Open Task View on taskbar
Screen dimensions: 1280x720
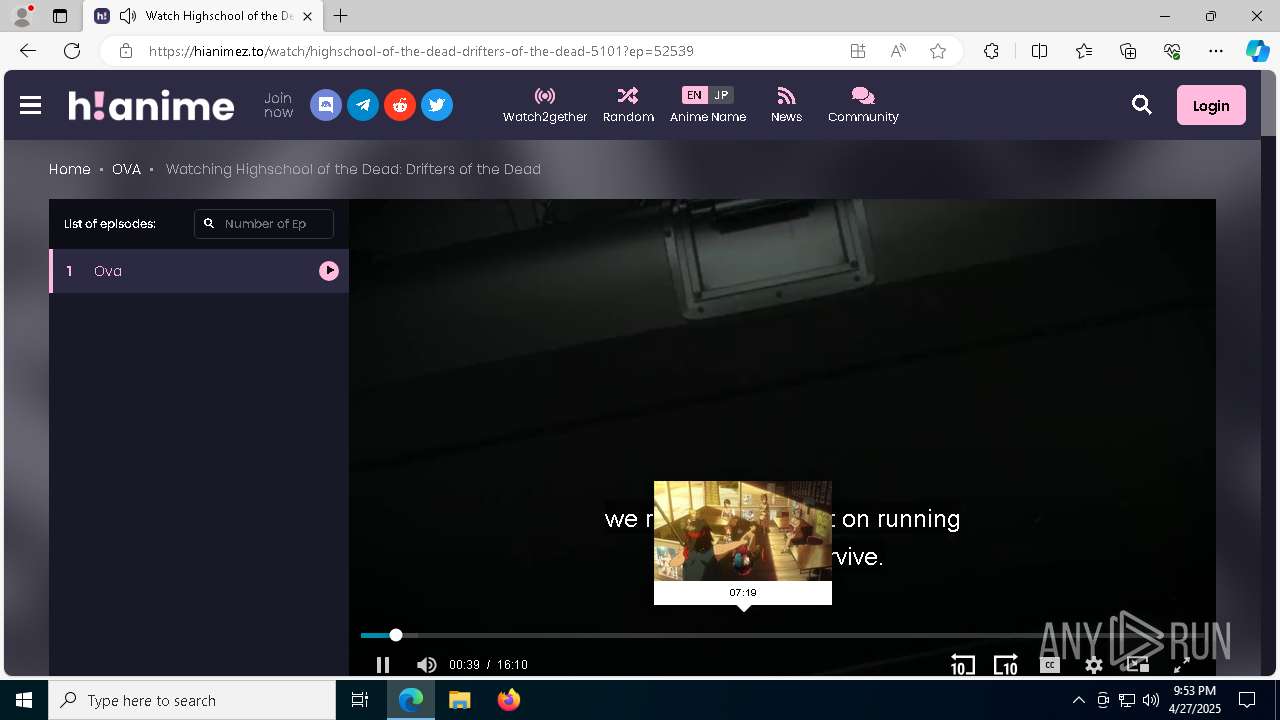(360, 700)
